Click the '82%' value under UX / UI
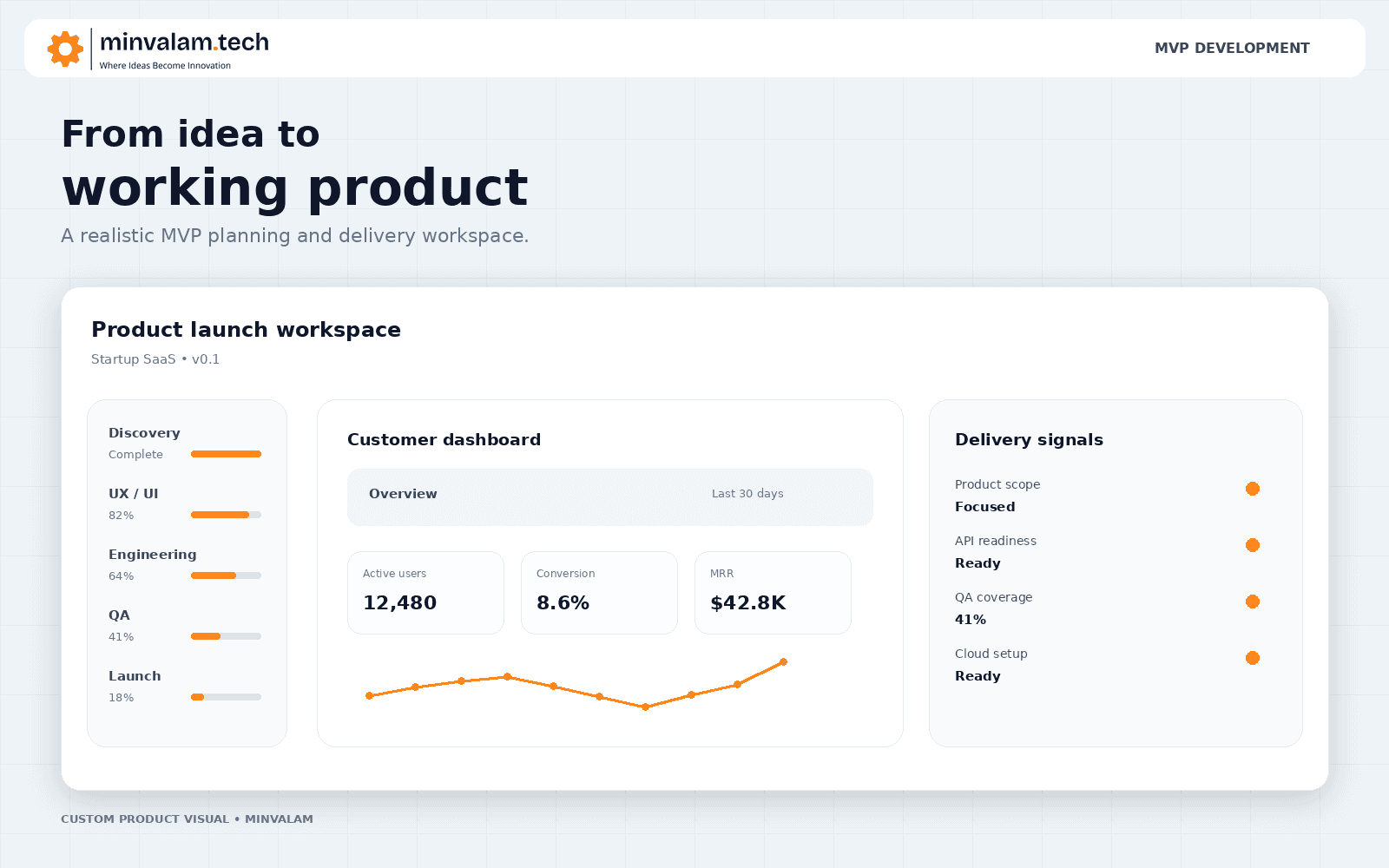 point(121,516)
